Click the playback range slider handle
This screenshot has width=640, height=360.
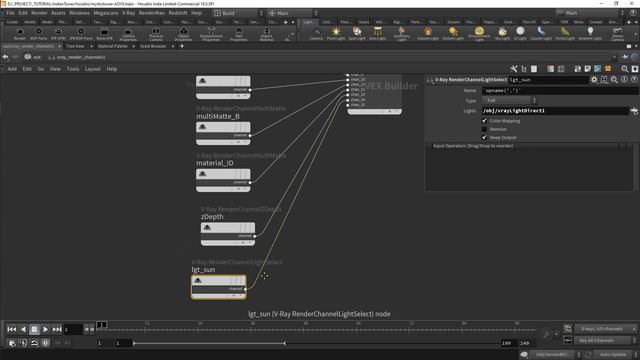pyautogui.click(x=209, y=343)
